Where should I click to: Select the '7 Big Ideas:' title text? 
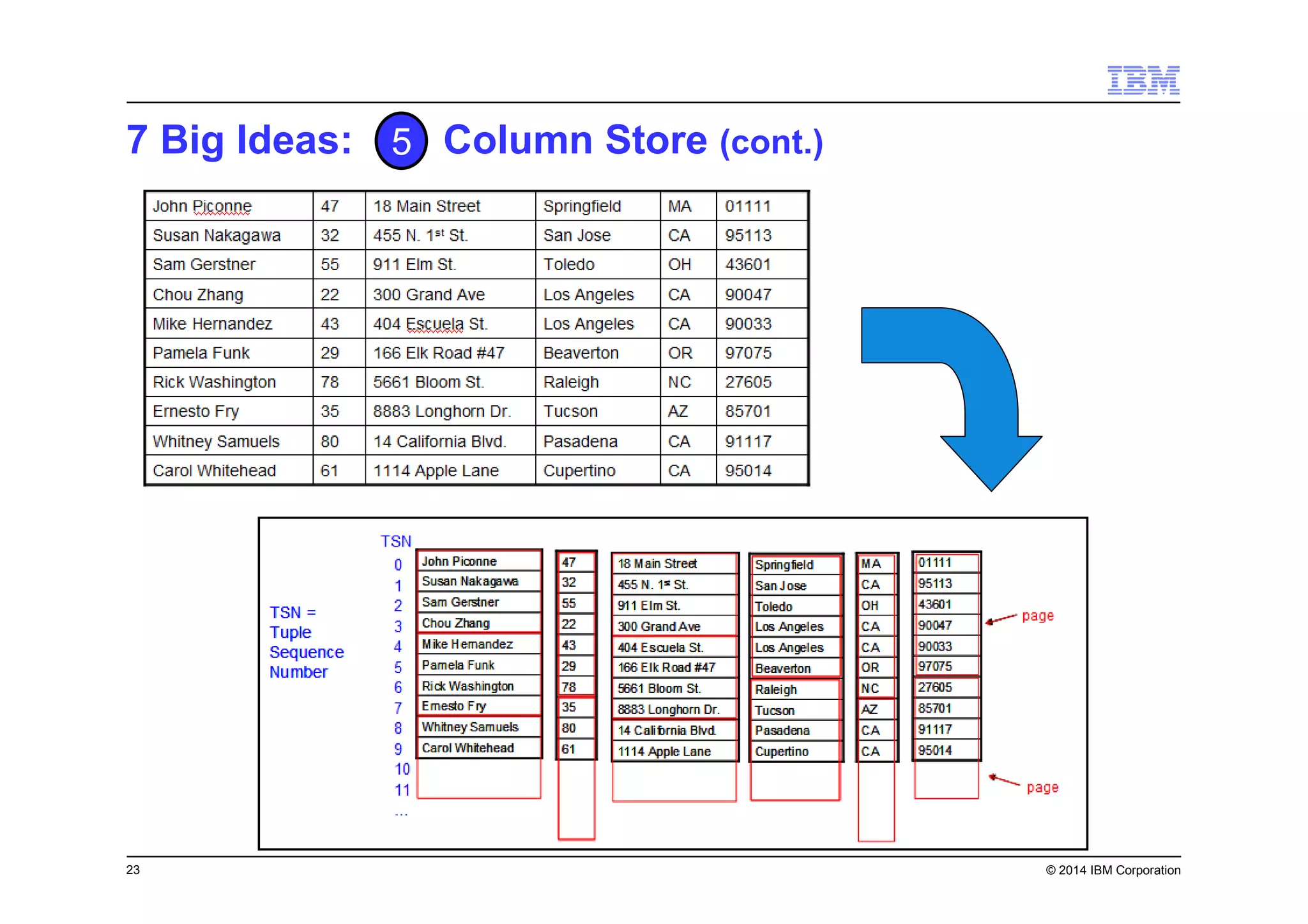click(x=240, y=140)
